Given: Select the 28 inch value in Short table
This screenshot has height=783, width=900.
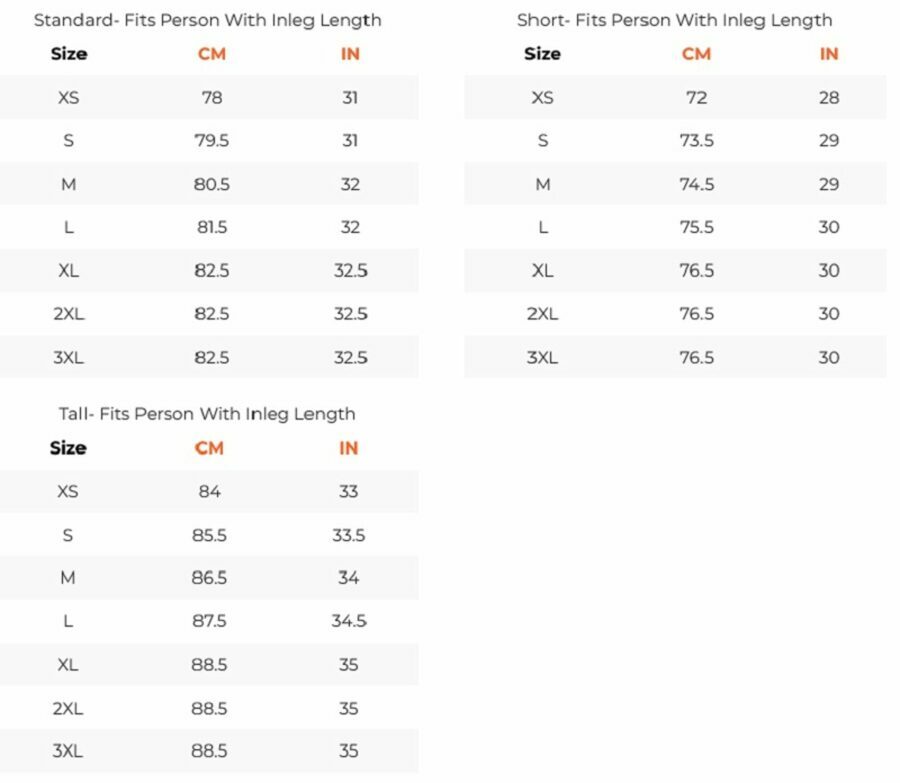Looking at the screenshot, I should (829, 98).
